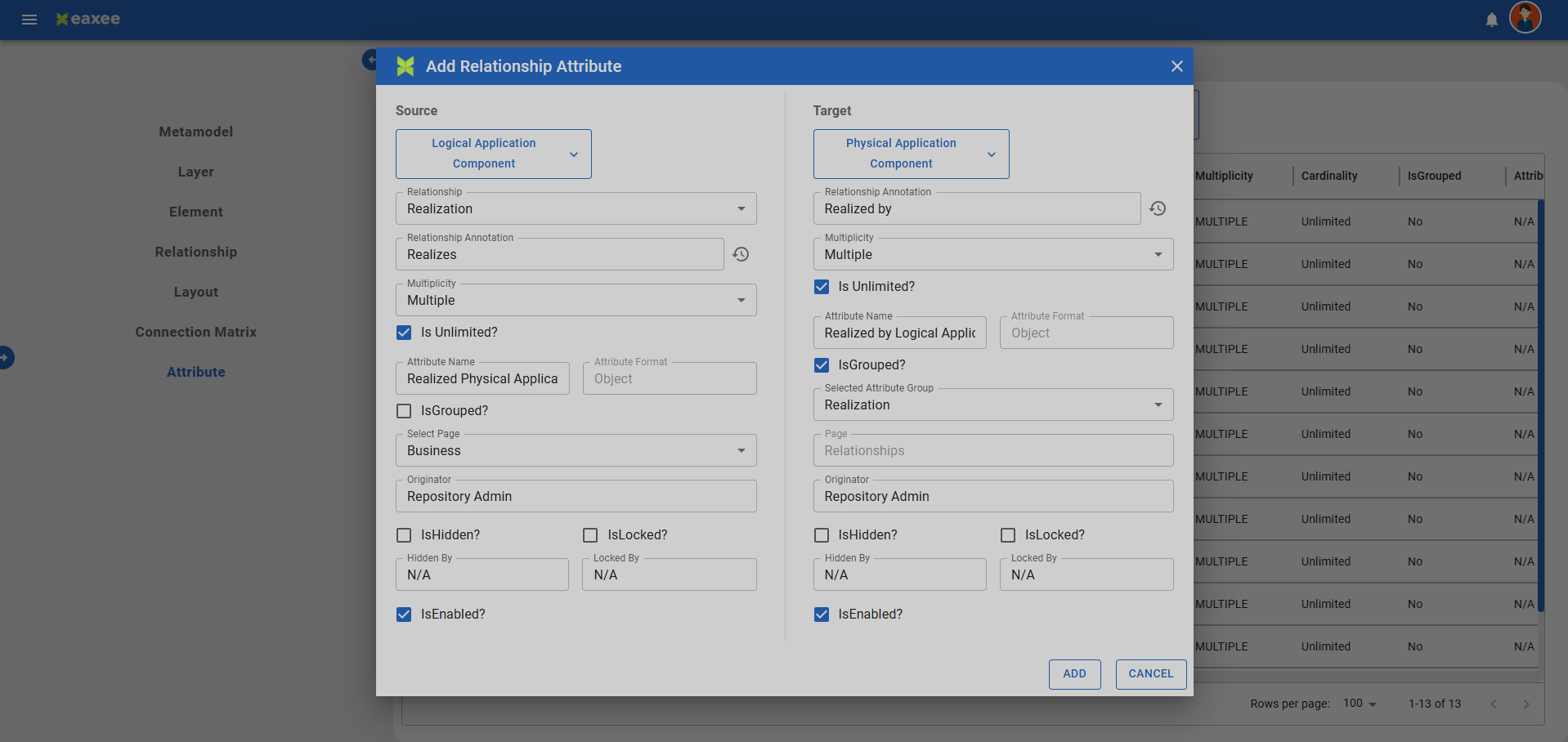Click the 1-13 of 13 pagination text
Viewport: 1568px width, 742px height.
tap(1435, 704)
